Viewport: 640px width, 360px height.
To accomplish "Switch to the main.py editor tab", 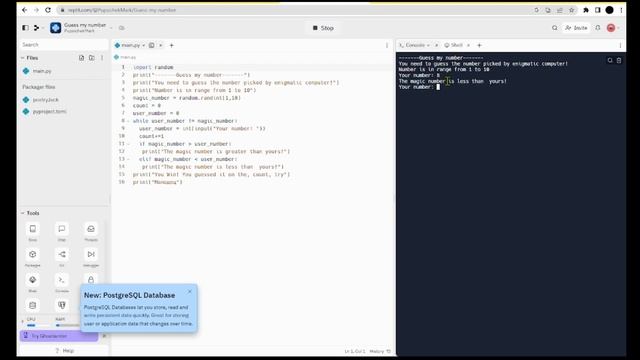I will 130,45.
